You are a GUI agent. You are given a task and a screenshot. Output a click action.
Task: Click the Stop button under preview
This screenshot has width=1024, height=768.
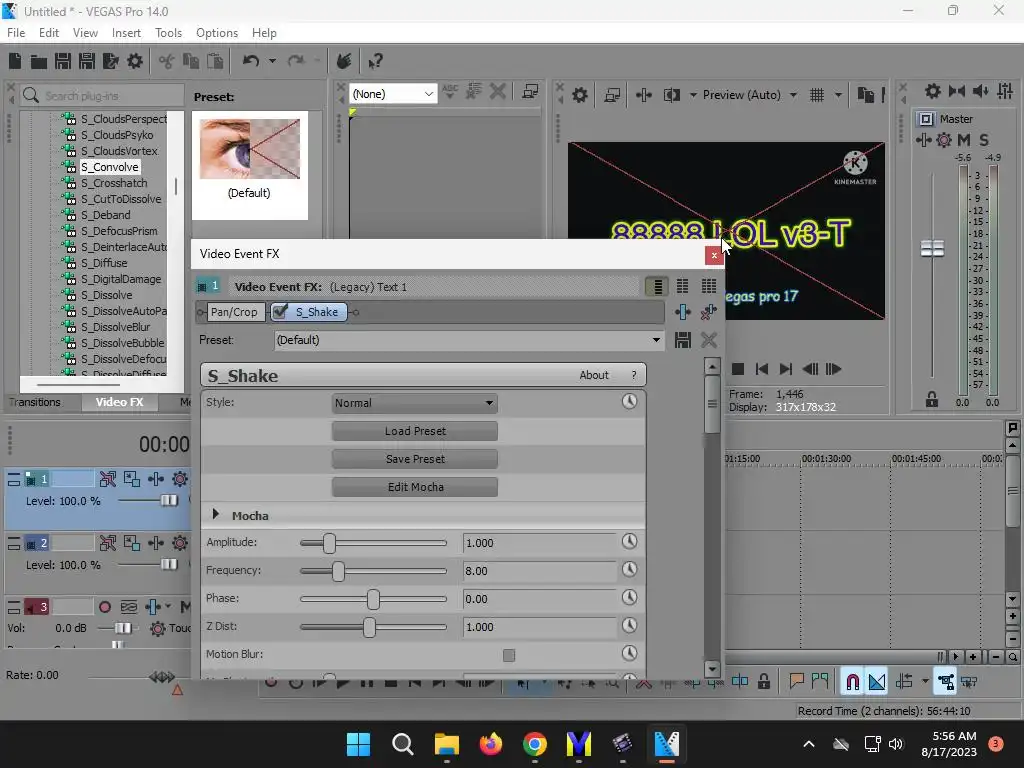(x=738, y=369)
